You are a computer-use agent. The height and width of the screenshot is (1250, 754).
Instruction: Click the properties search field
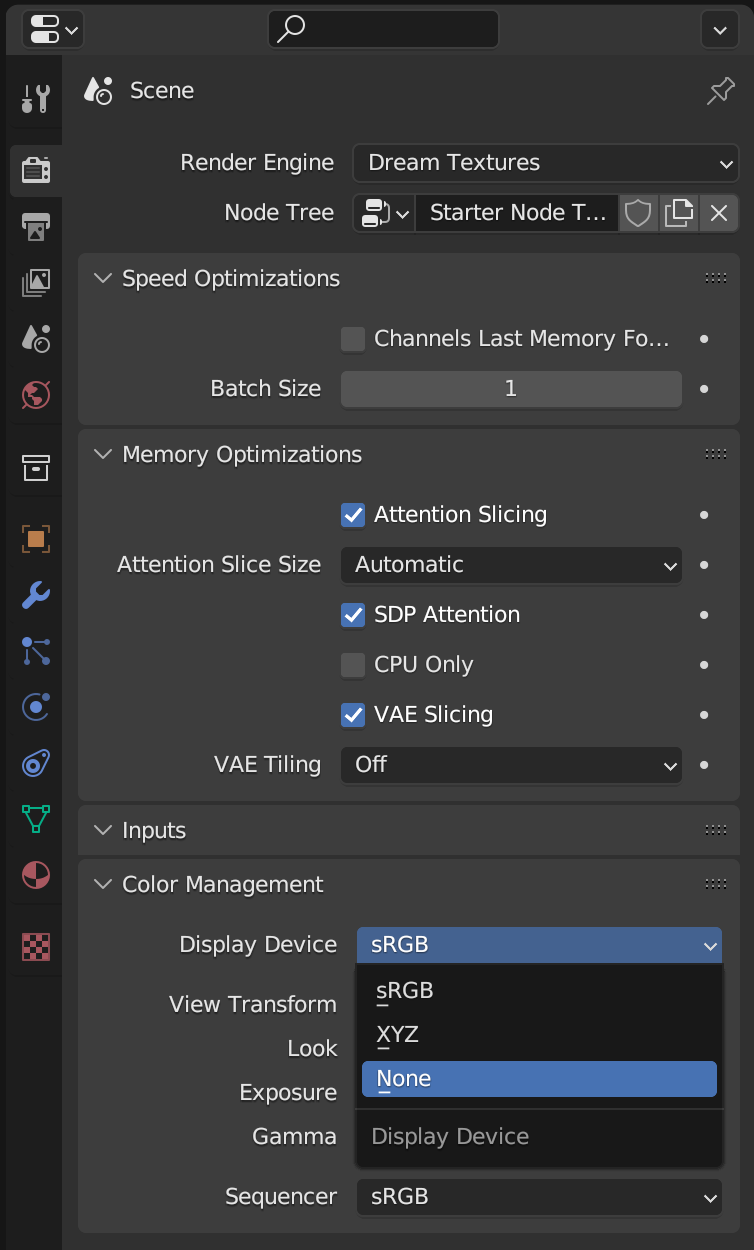pyautogui.click(x=383, y=30)
